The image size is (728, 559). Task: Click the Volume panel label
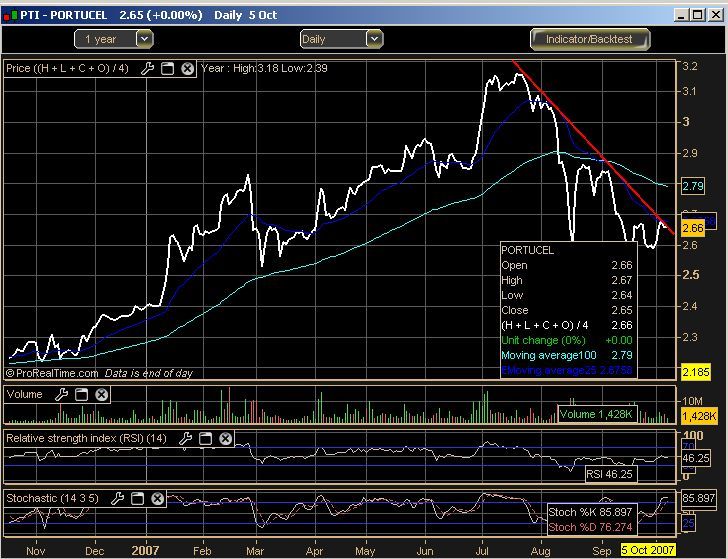coord(24,395)
